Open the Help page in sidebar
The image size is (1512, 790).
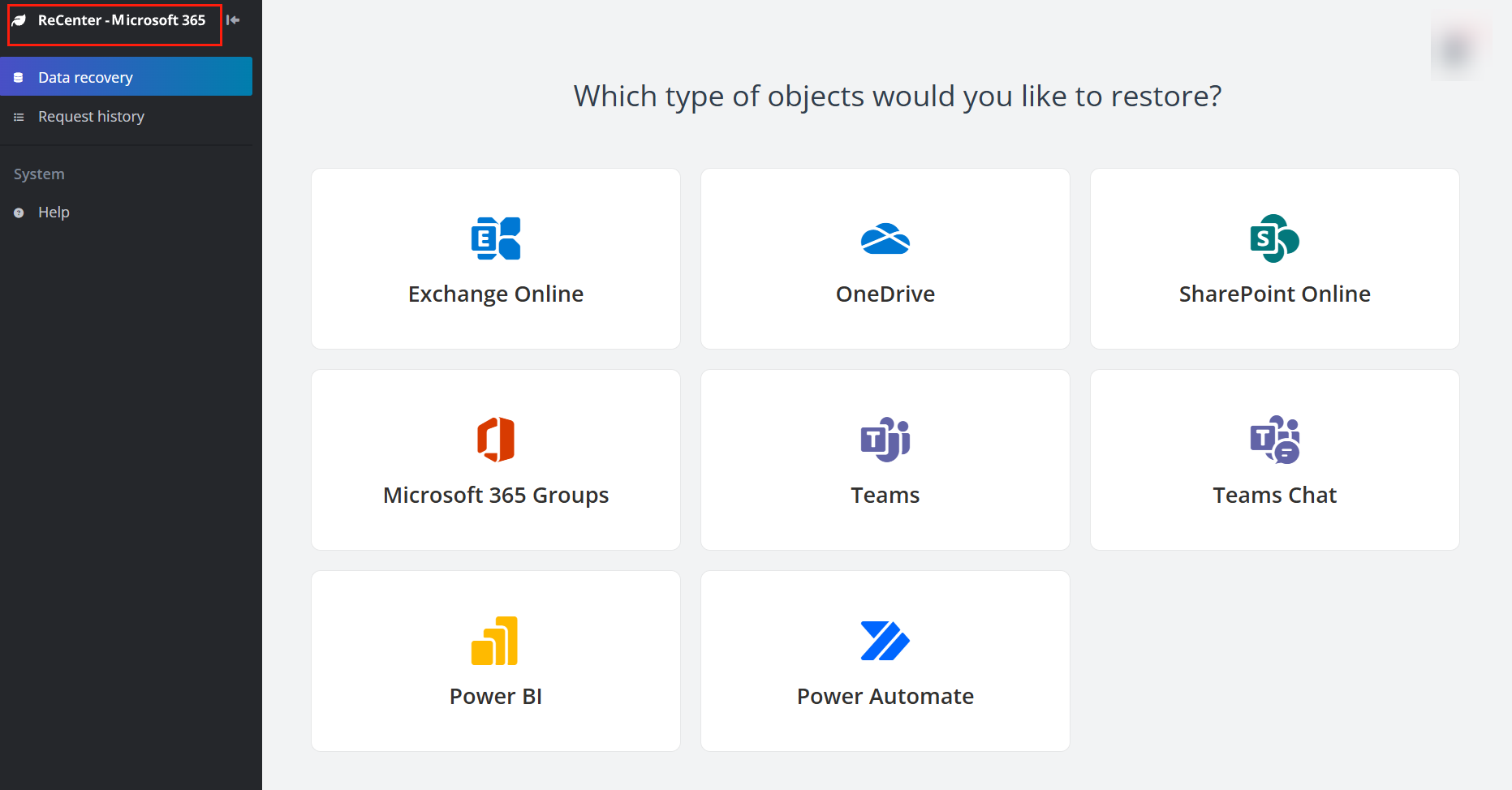tap(54, 213)
